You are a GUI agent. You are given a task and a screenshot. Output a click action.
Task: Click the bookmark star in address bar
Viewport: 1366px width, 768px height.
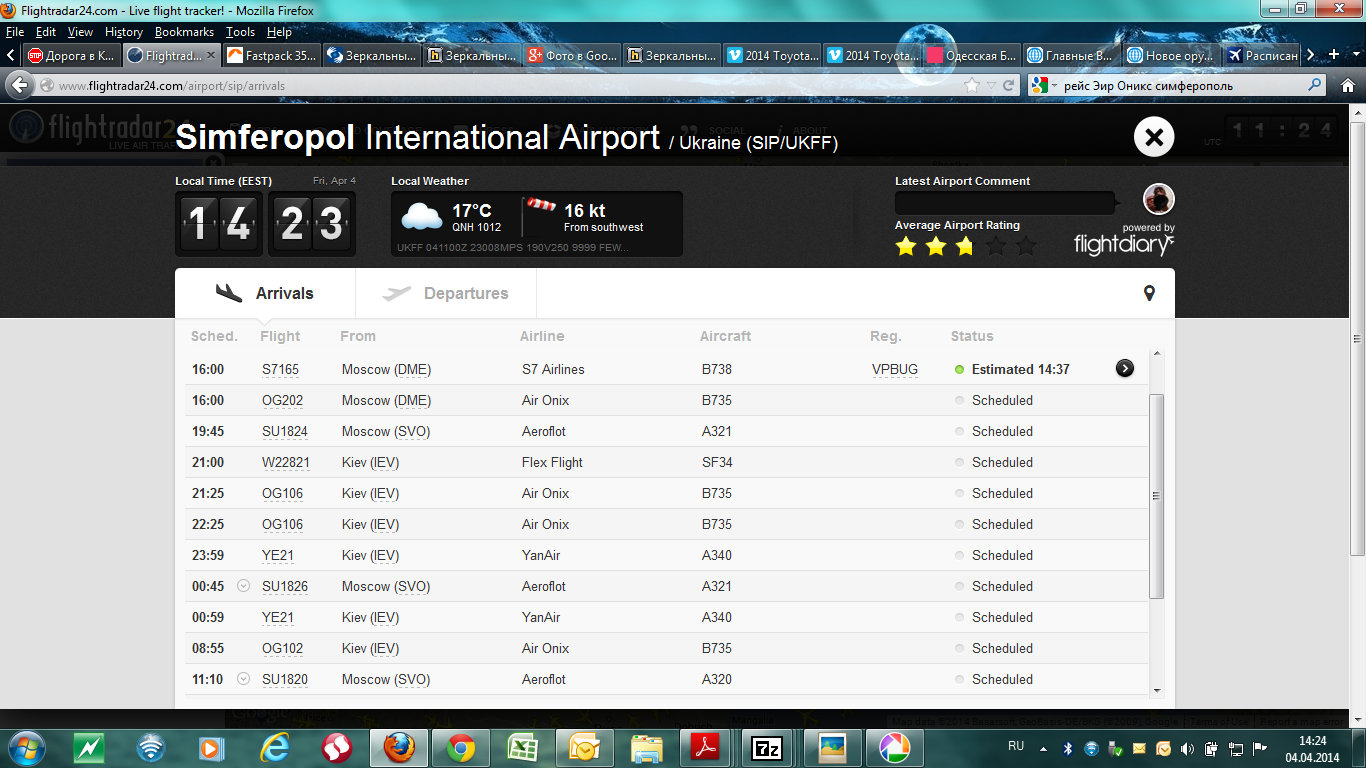pos(972,86)
